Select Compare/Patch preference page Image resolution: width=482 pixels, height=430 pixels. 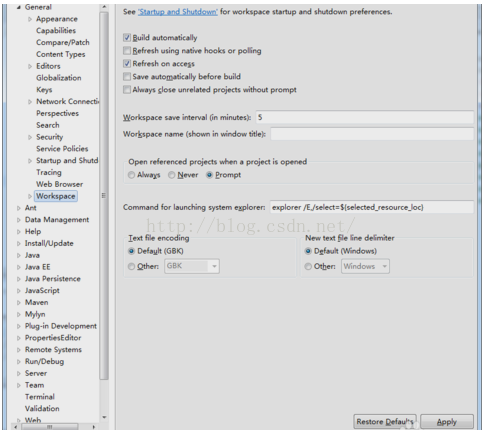coord(63,42)
